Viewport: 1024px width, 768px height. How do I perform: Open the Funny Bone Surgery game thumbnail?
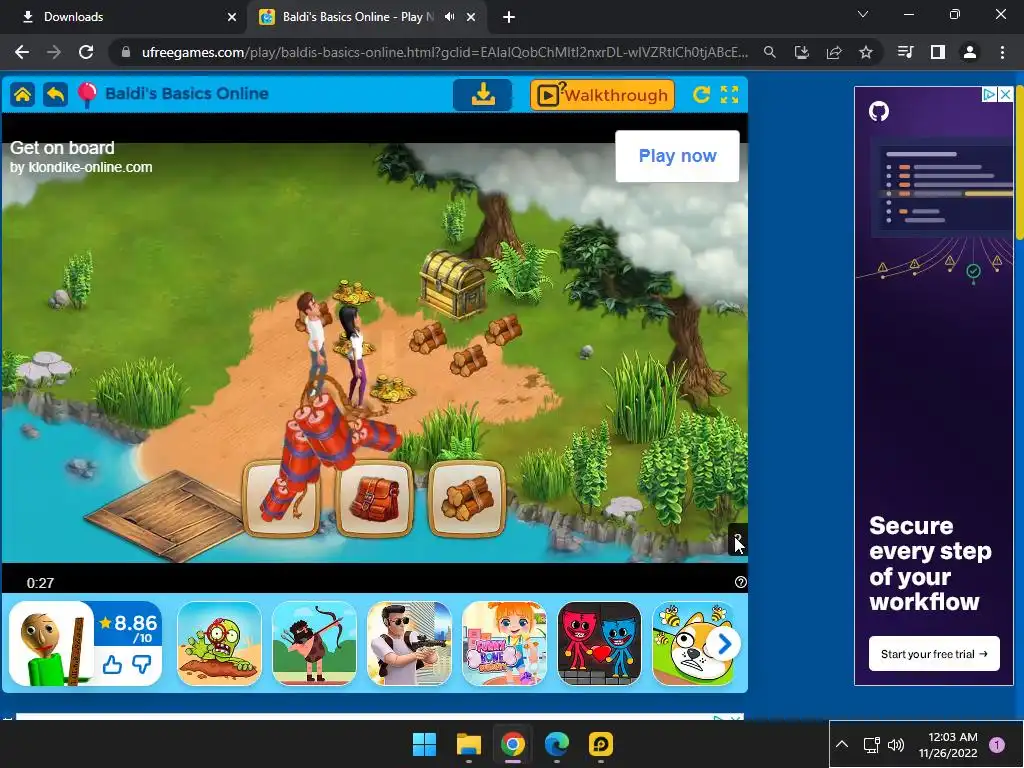(504, 643)
